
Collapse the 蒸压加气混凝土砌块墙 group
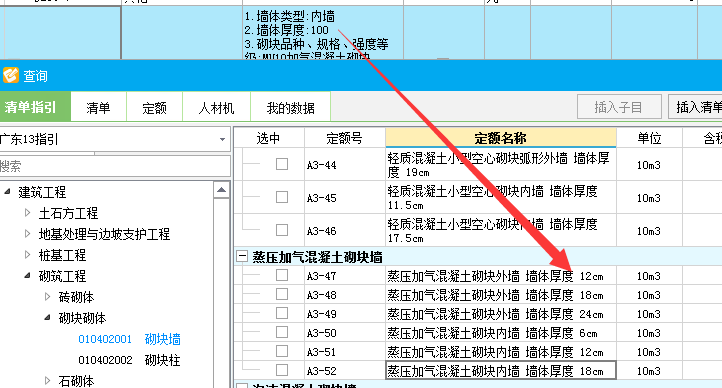coord(242,257)
